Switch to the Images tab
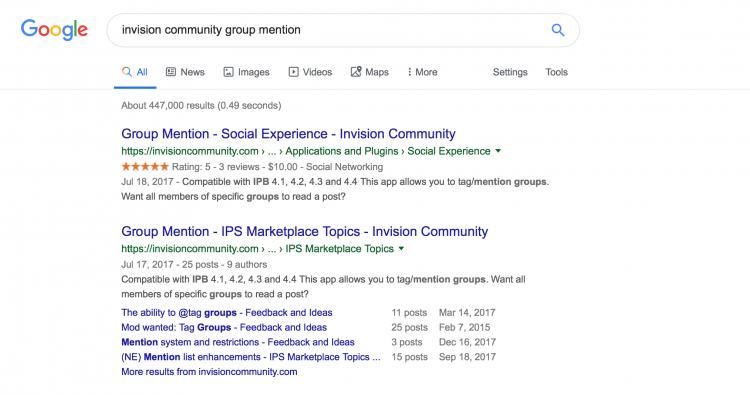 [246, 72]
